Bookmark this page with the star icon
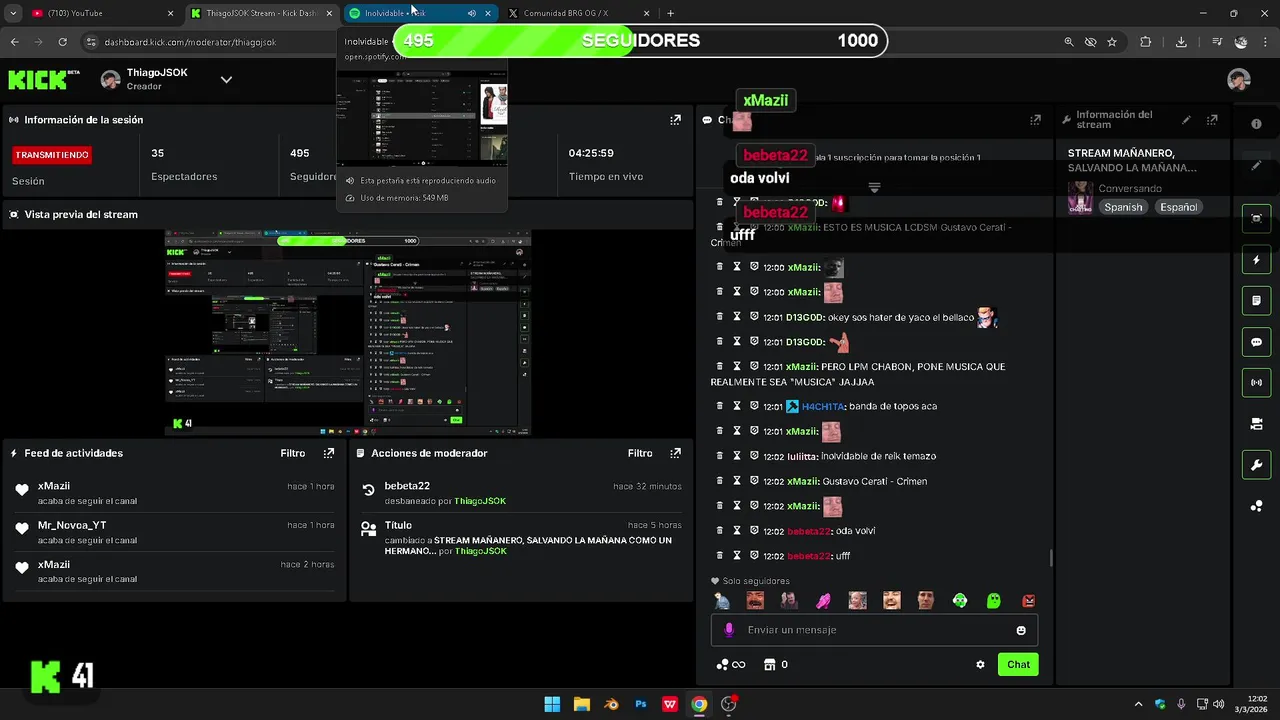The width and height of the screenshot is (1280, 720). click(1112, 42)
